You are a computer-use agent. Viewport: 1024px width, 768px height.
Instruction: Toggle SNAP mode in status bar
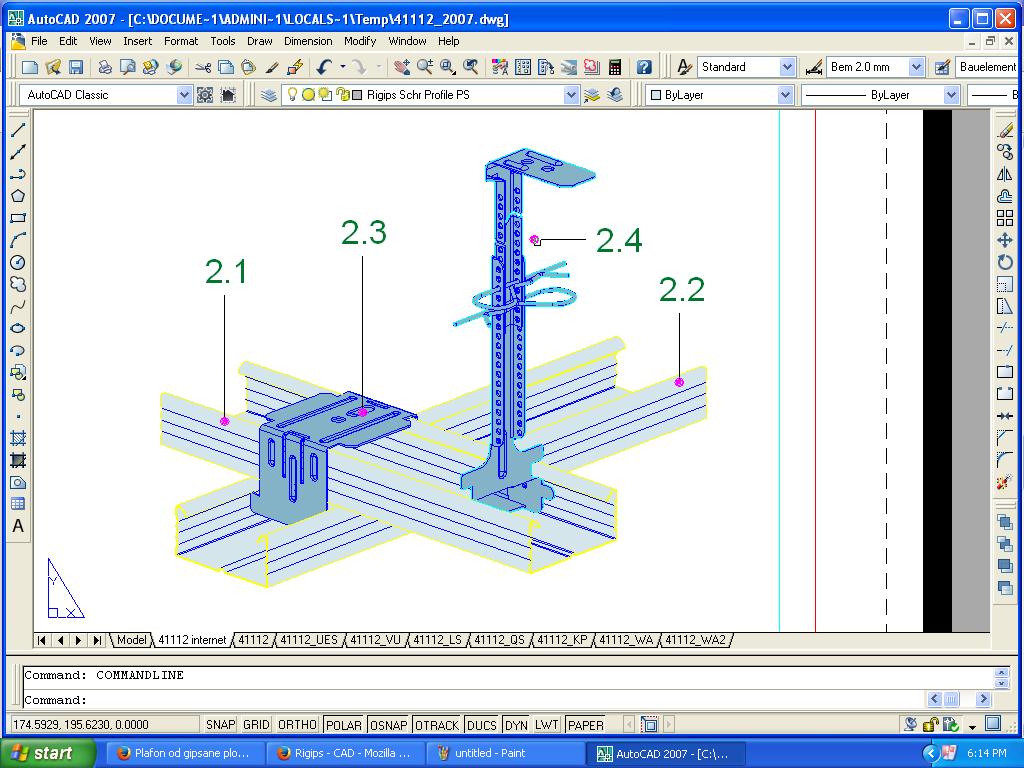click(220, 725)
